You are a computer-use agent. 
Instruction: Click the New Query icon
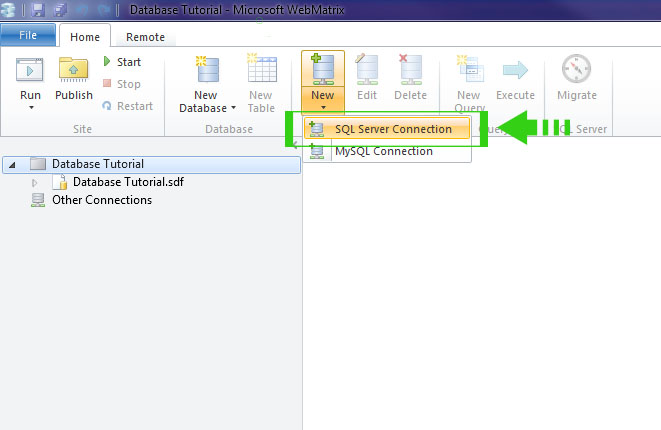[x=470, y=68]
